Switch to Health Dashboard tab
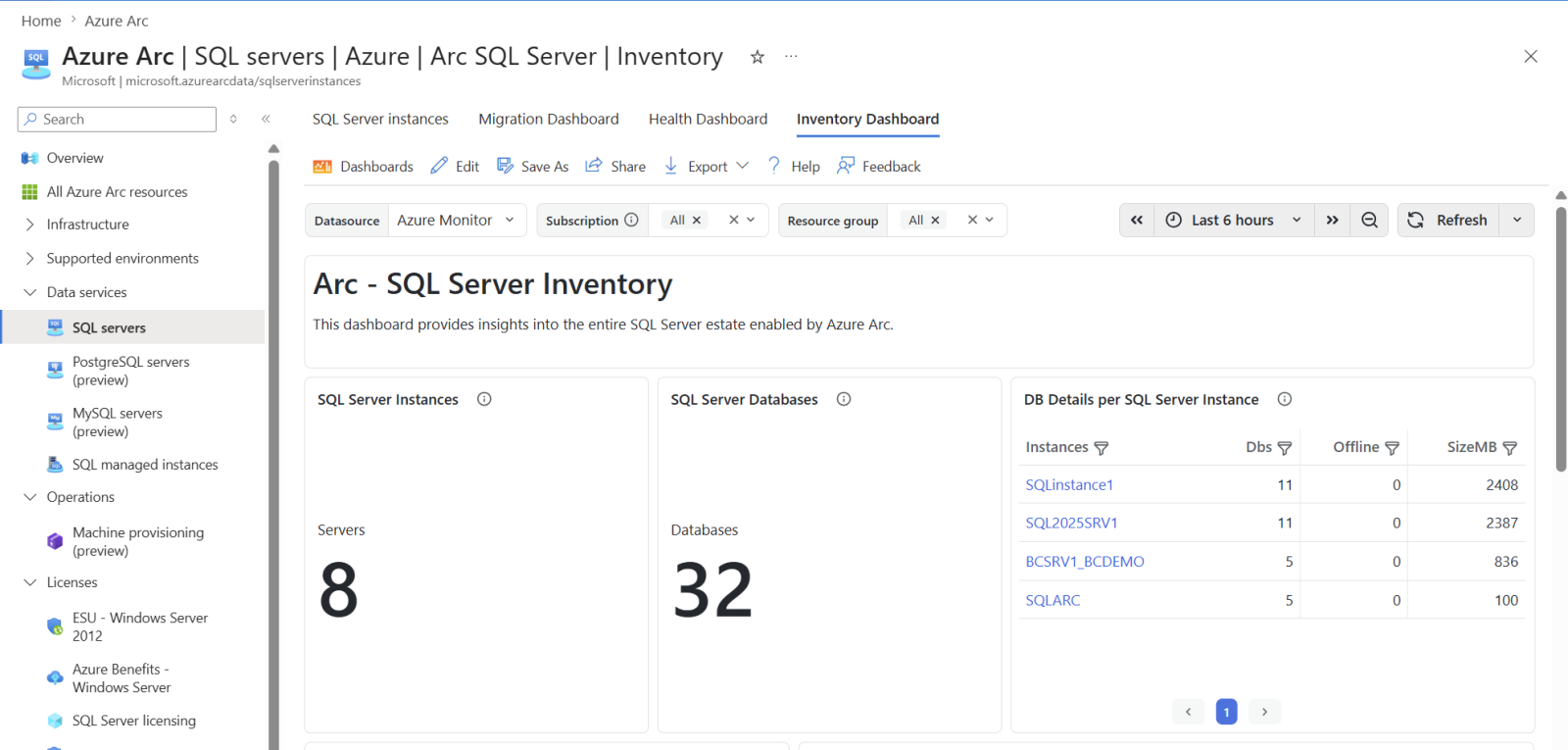Image resolution: width=1568 pixels, height=750 pixels. click(x=708, y=120)
